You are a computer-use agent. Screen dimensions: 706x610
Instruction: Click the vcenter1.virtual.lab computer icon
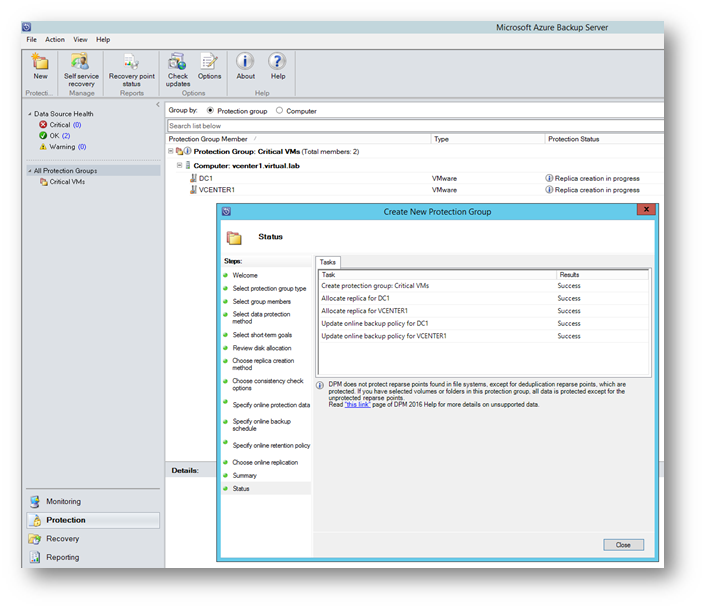tap(188, 166)
